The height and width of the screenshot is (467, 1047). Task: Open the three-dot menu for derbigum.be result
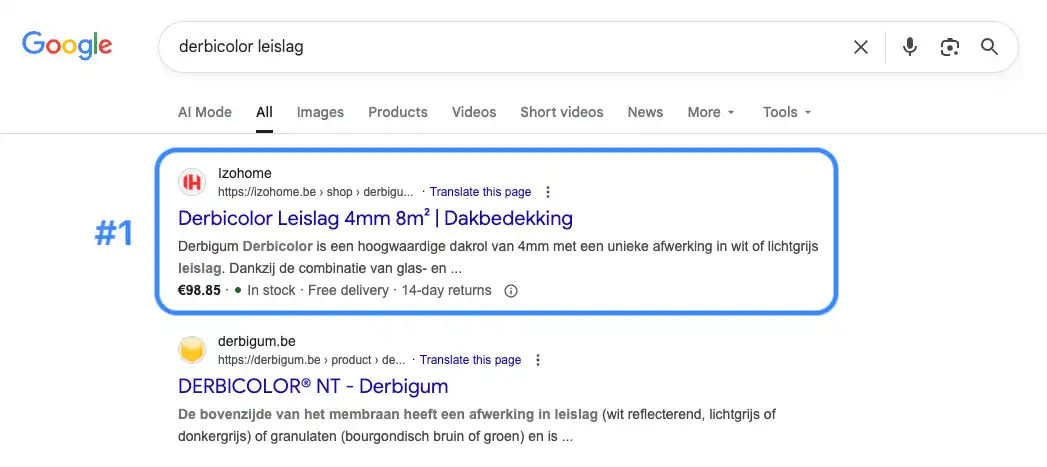point(538,360)
